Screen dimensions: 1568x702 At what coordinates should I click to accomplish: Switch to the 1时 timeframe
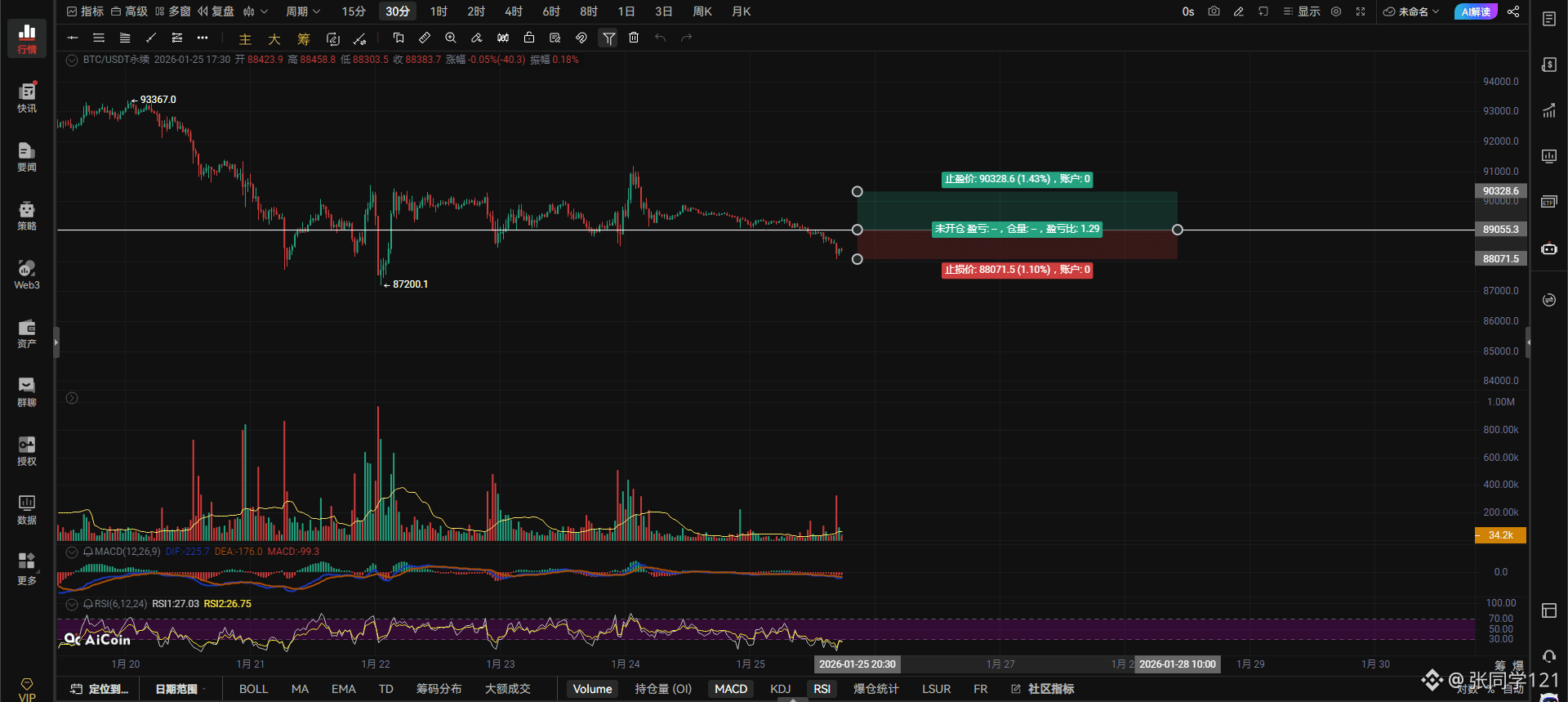439,11
